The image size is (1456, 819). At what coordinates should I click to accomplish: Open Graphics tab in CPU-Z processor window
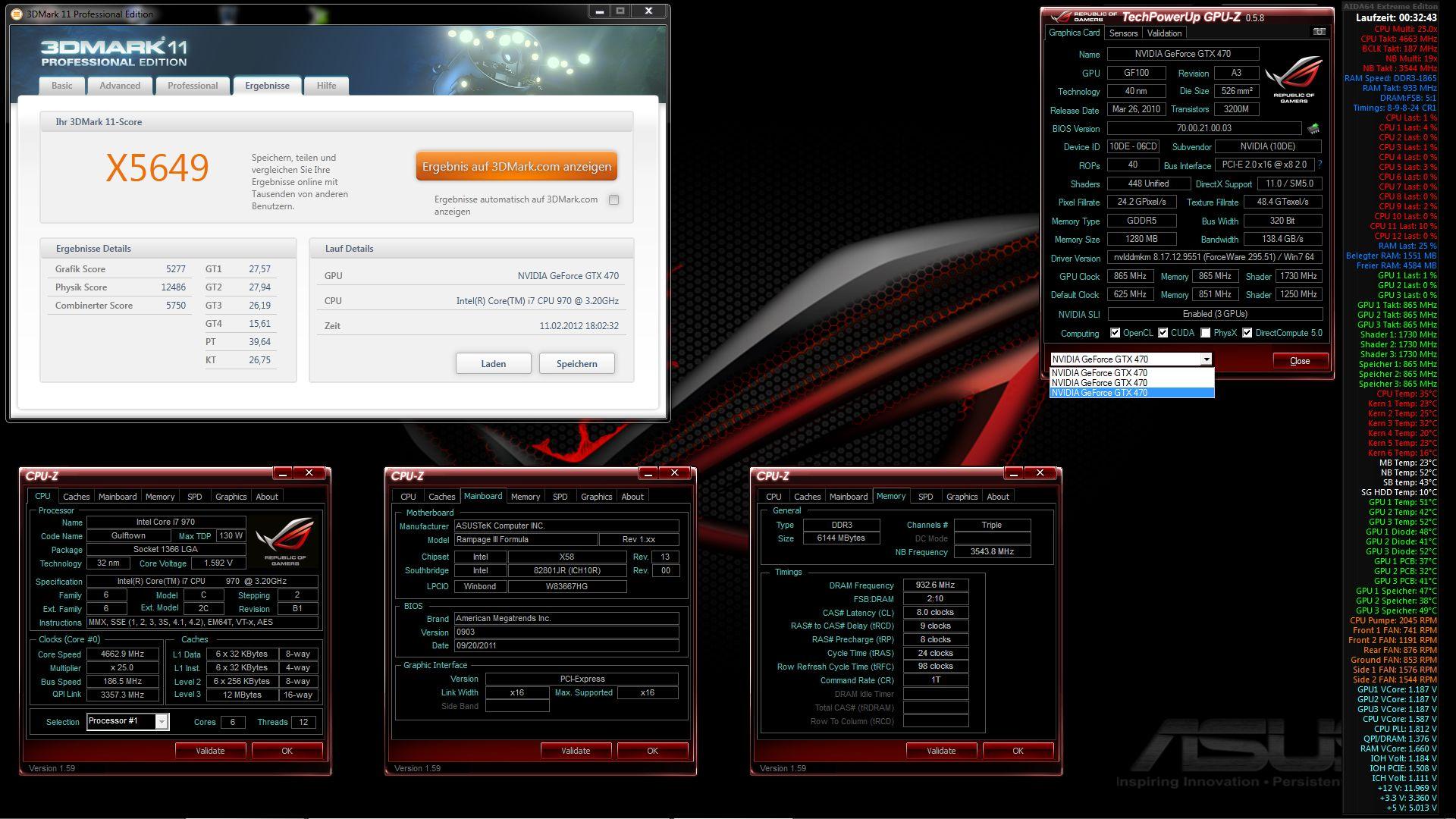231,497
